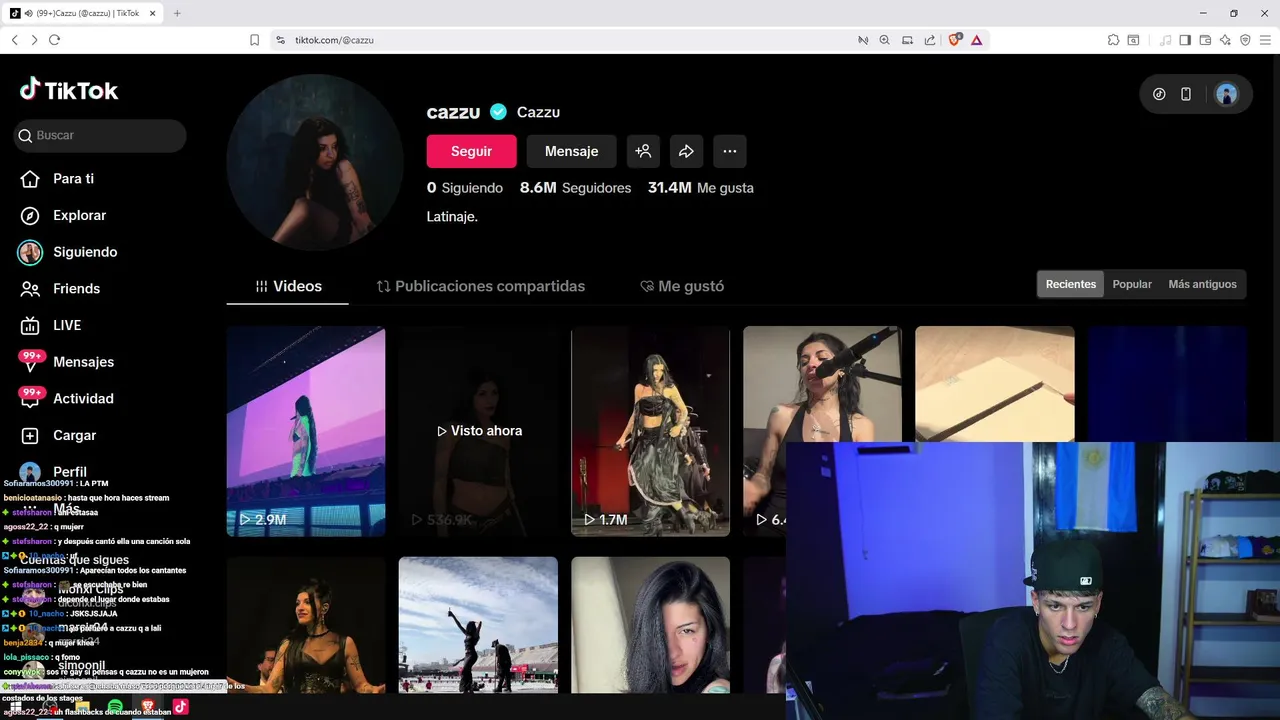This screenshot has width=1280, height=720.
Task: Click 0 Siguiendo count
Action: (x=465, y=188)
